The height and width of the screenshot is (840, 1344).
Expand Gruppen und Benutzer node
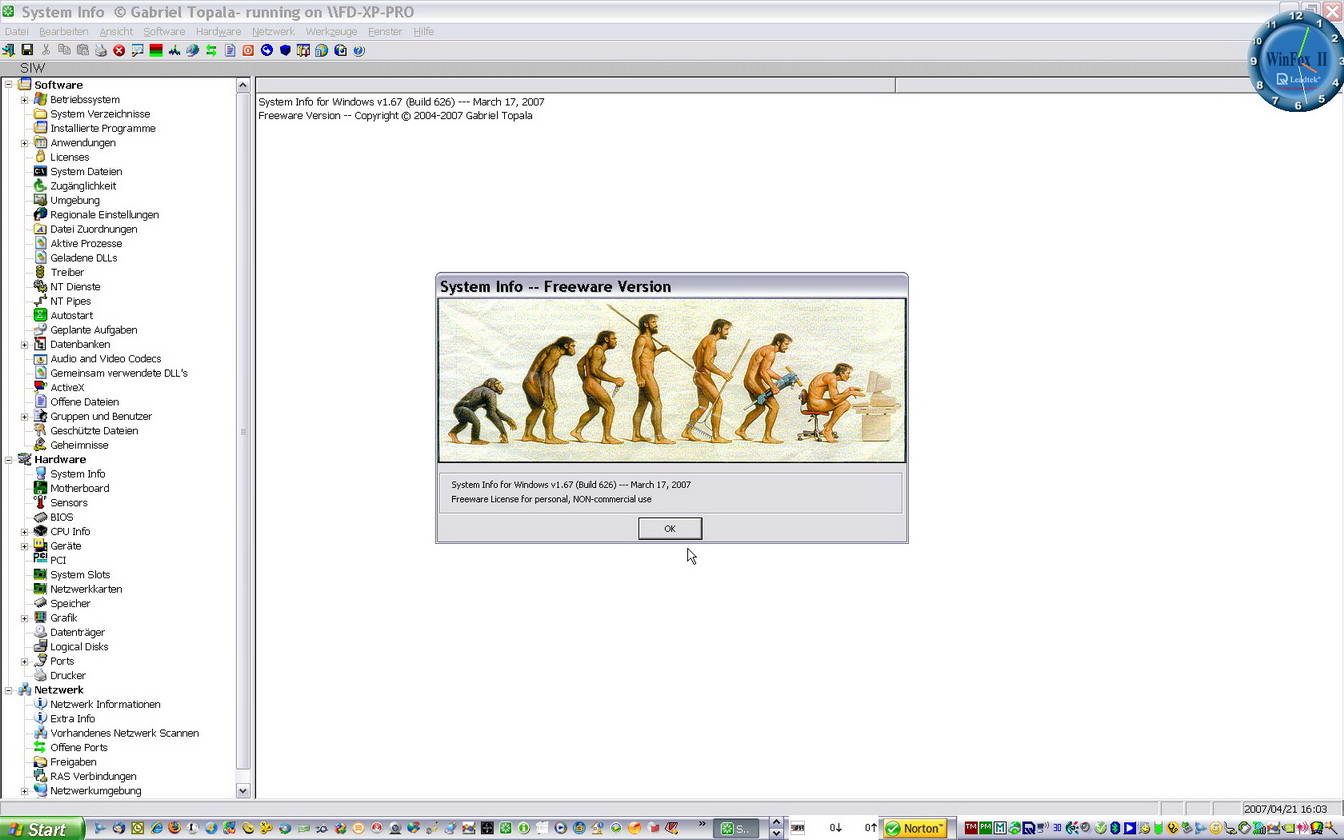pyautogui.click(x=25, y=416)
